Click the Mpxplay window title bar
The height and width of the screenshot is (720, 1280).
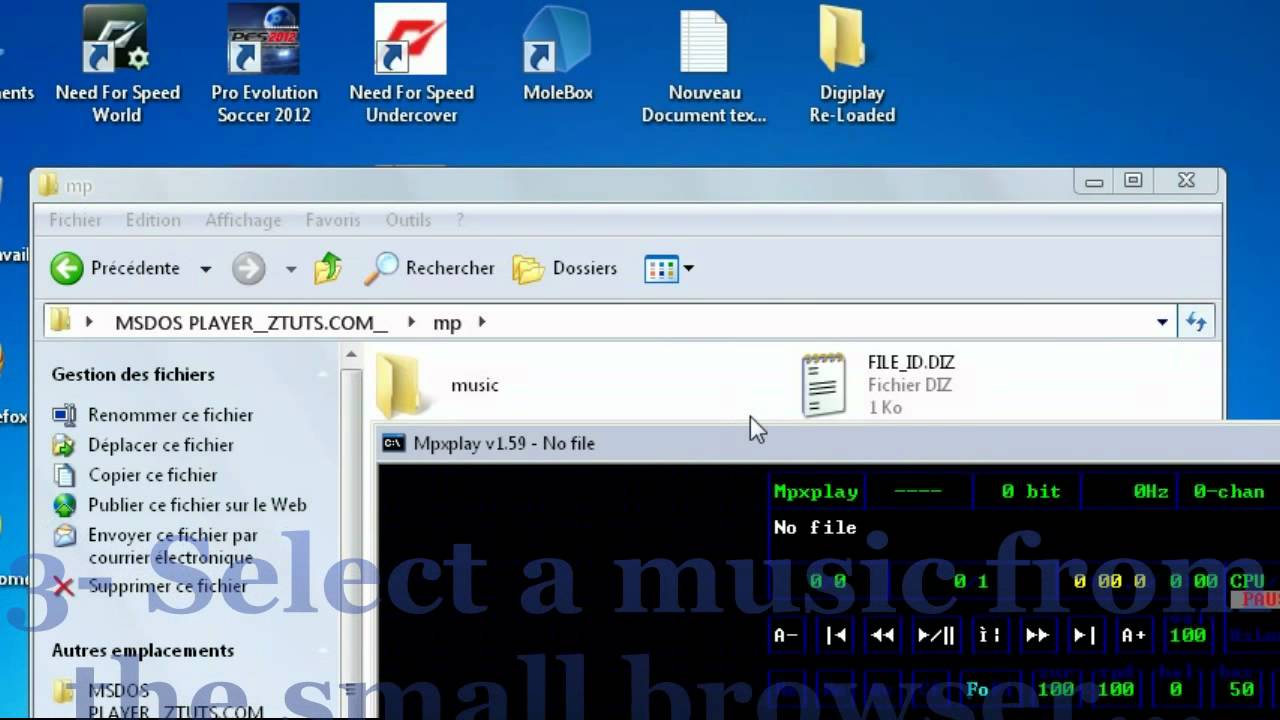828,443
